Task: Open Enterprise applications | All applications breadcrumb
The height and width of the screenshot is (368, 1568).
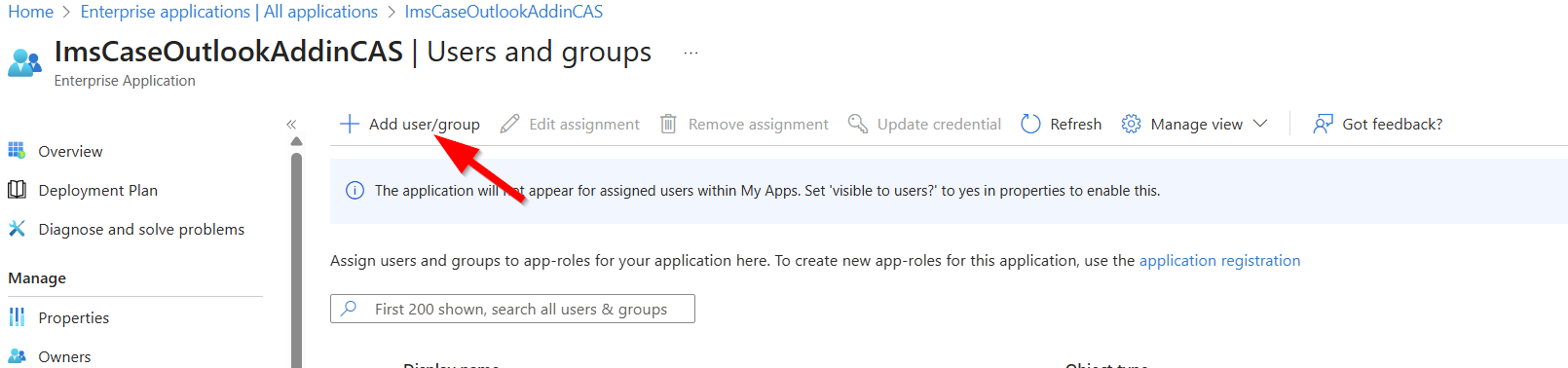Action: tap(229, 12)
